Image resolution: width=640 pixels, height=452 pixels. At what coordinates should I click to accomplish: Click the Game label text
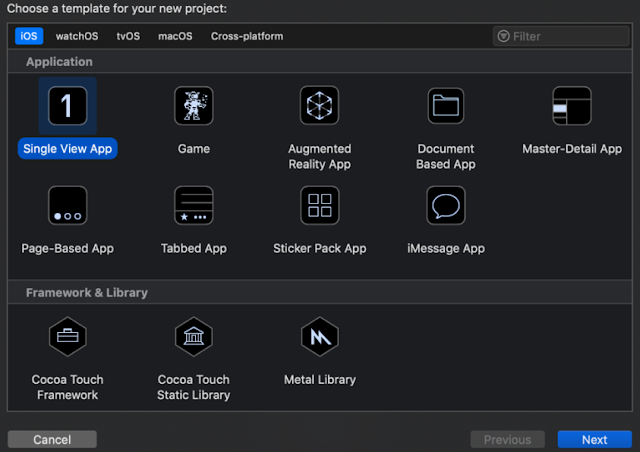pyautogui.click(x=194, y=149)
